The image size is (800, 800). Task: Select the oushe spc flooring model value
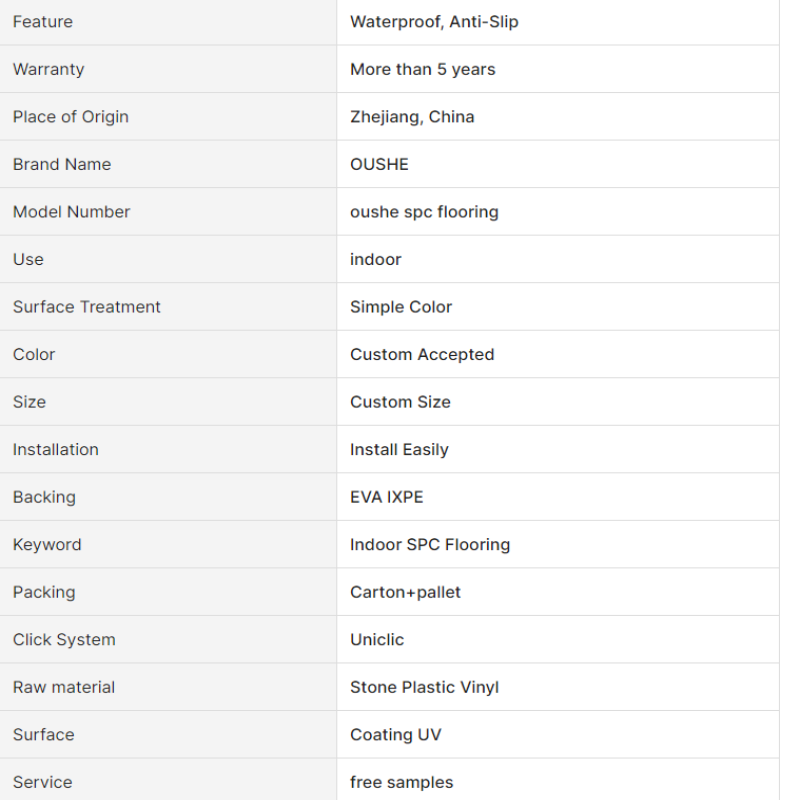tap(424, 212)
